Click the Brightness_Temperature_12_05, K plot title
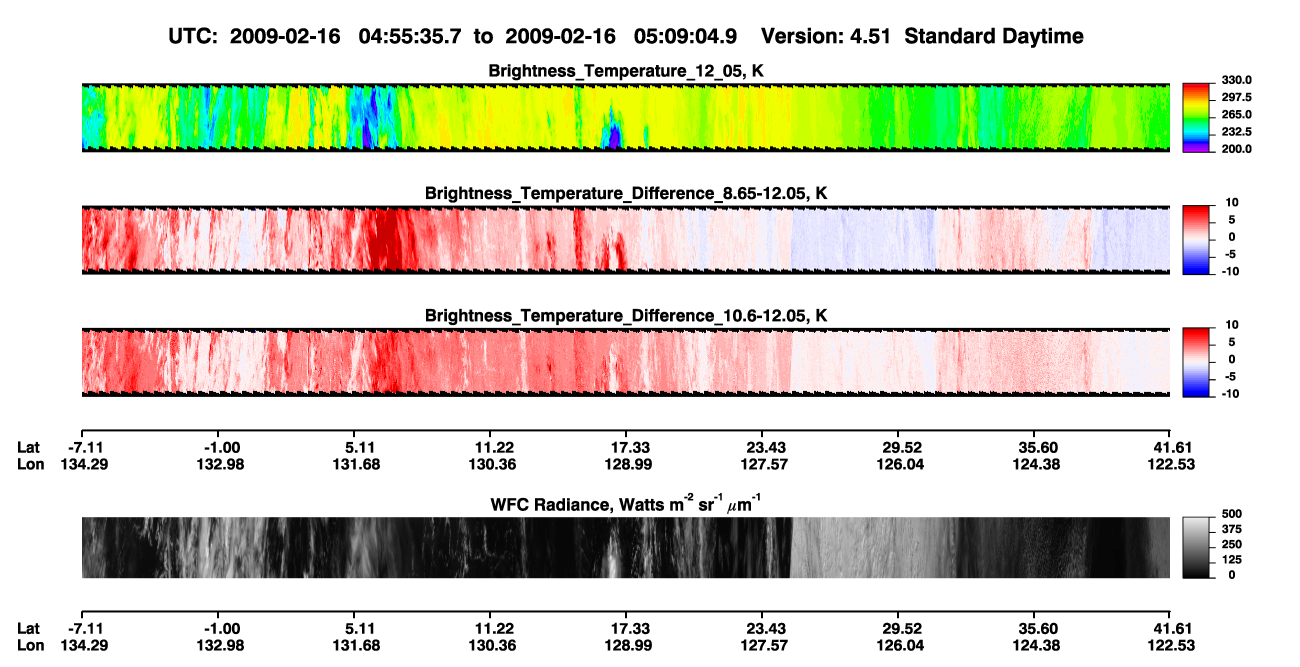 626,71
